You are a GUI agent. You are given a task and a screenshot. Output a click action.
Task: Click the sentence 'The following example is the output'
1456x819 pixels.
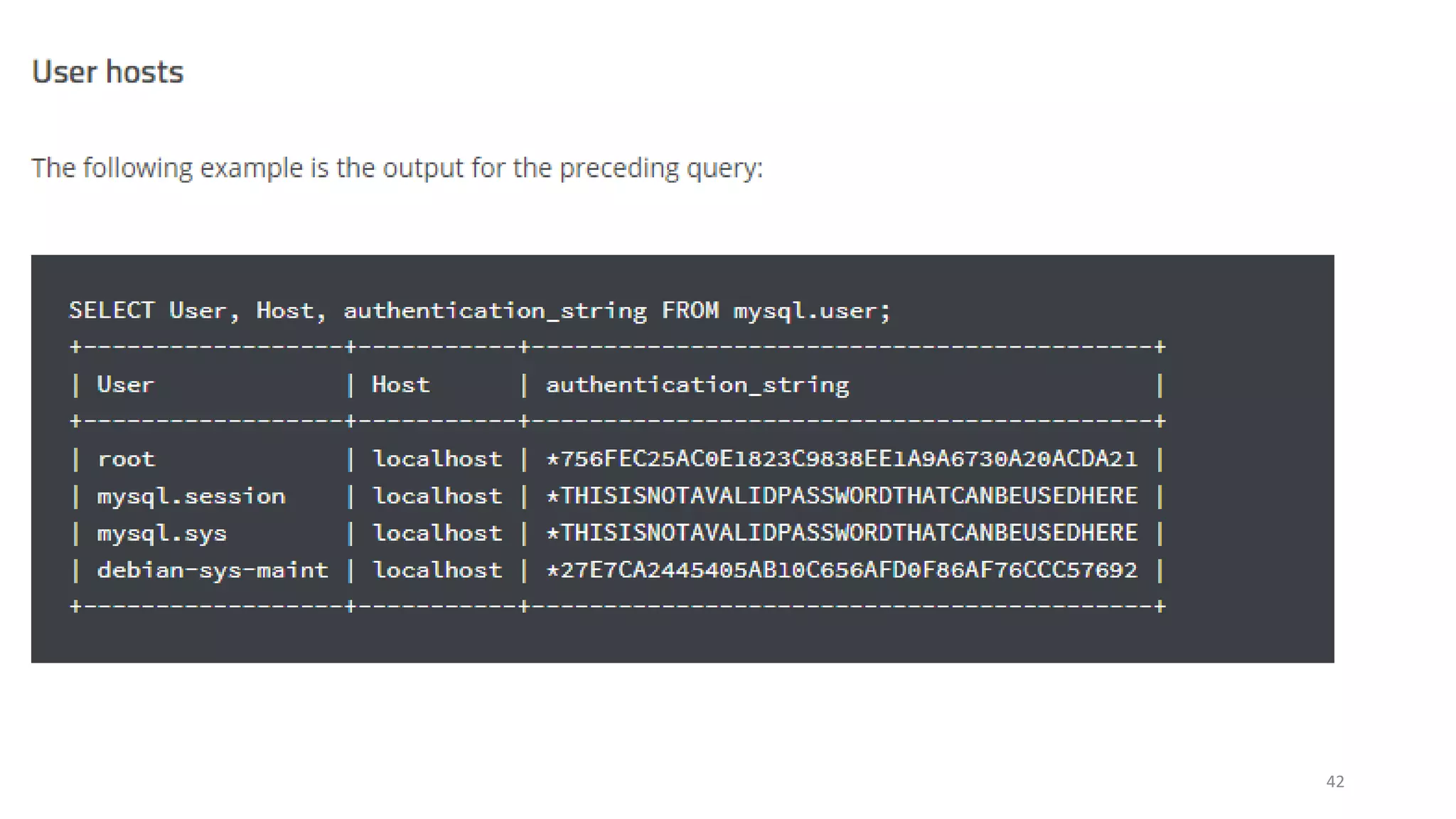pos(397,168)
